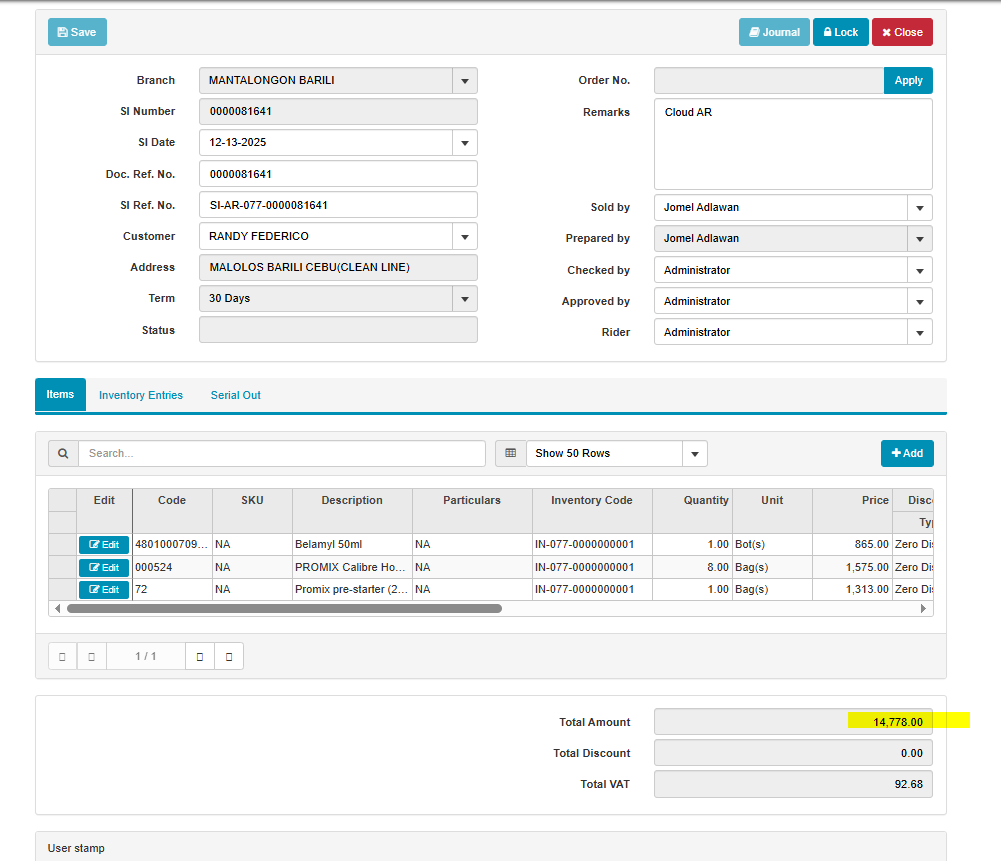Click the table grid icon beside Show 50 Rows
Screen dimensions: 1001x861
coord(510,453)
